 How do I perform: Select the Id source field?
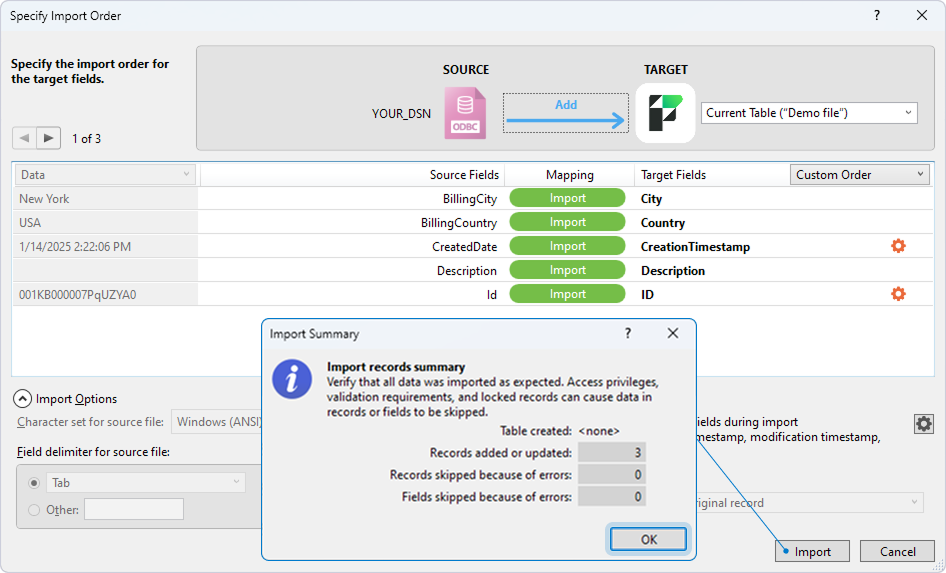click(492, 295)
